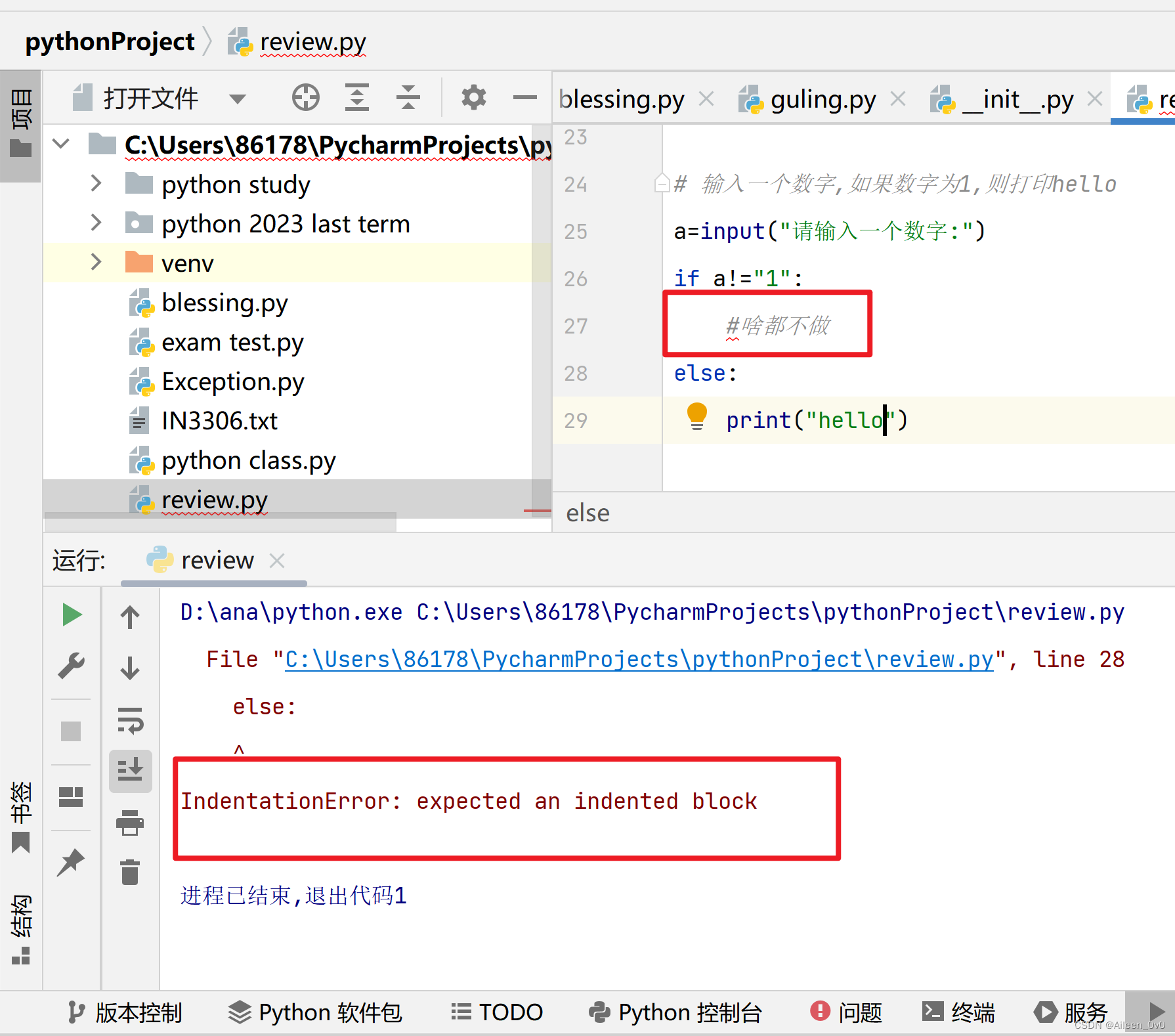Open Python 控制台 tool window

[675, 1012]
